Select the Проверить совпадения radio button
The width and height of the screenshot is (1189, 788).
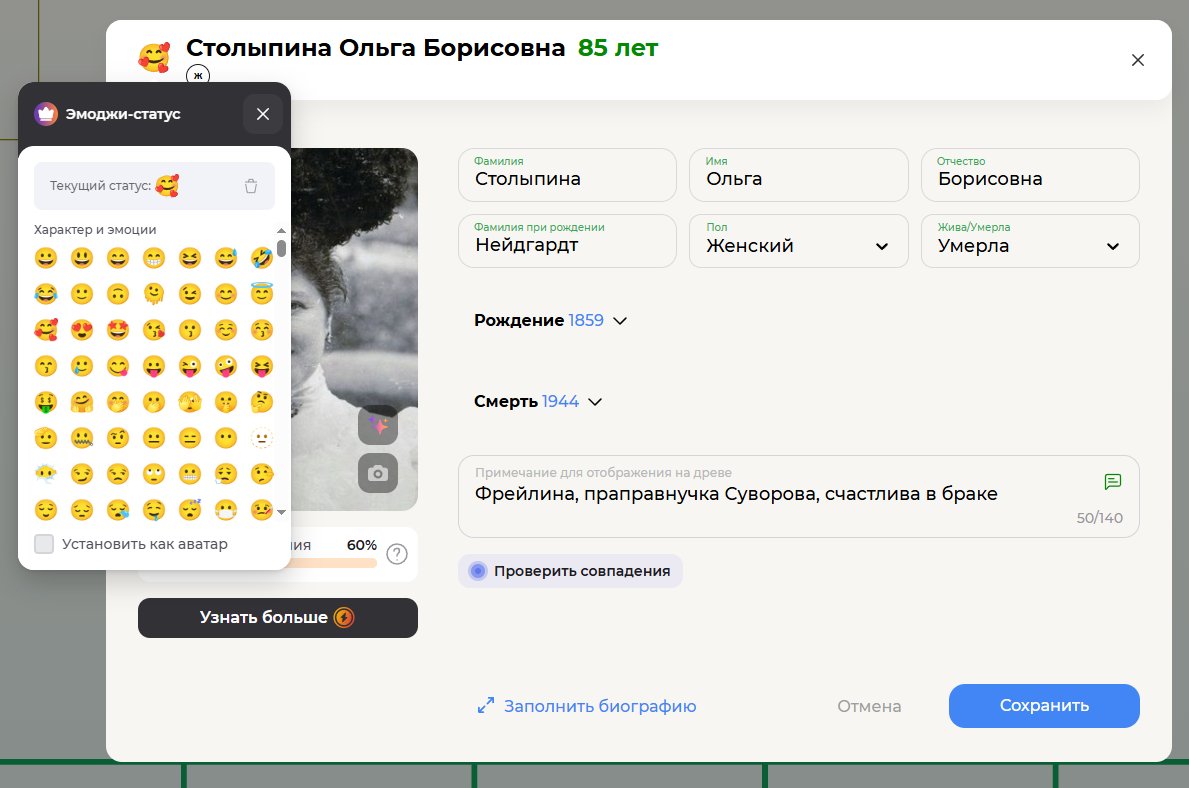click(x=477, y=570)
